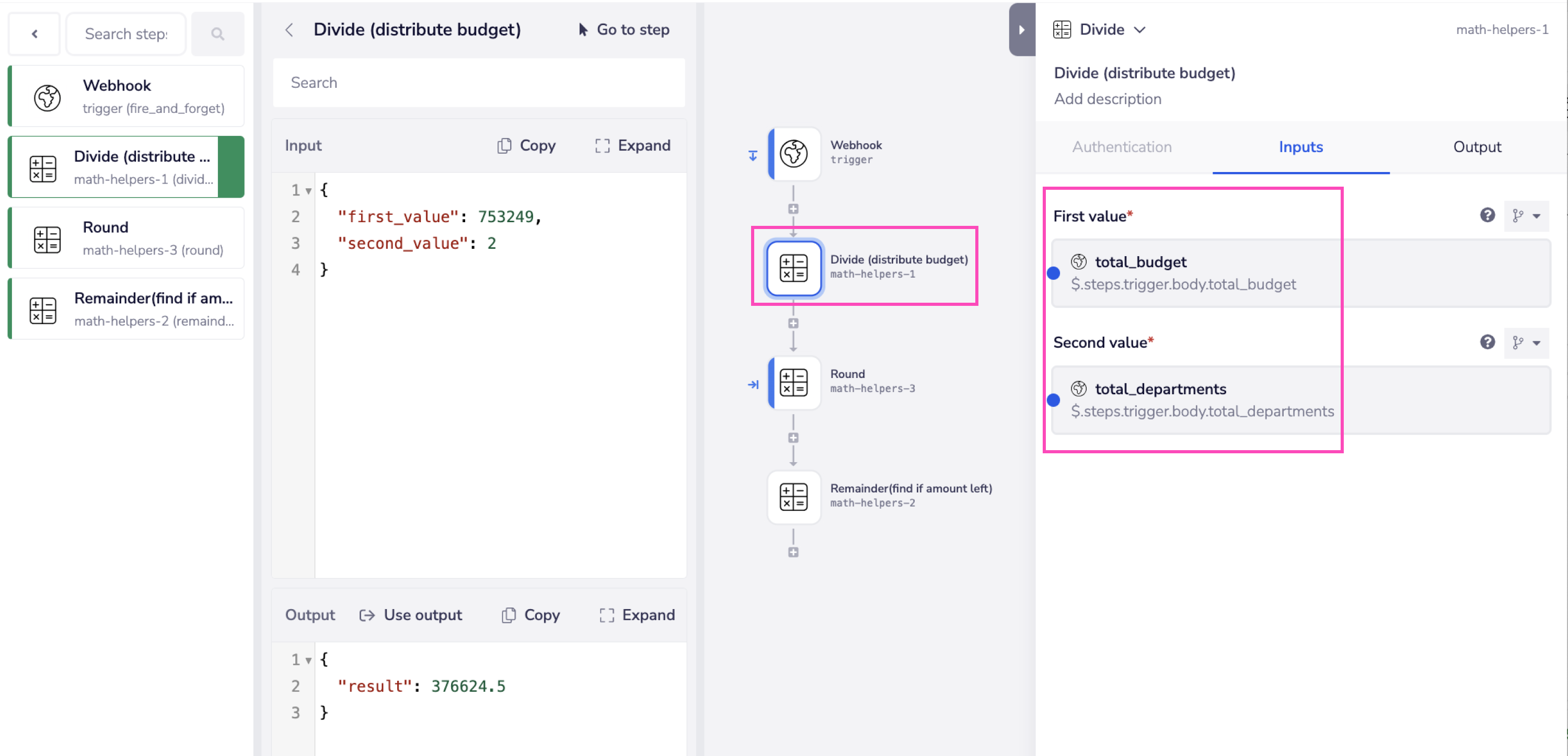Switch to the Output tab
The image size is (1568, 756).
[x=1477, y=147]
